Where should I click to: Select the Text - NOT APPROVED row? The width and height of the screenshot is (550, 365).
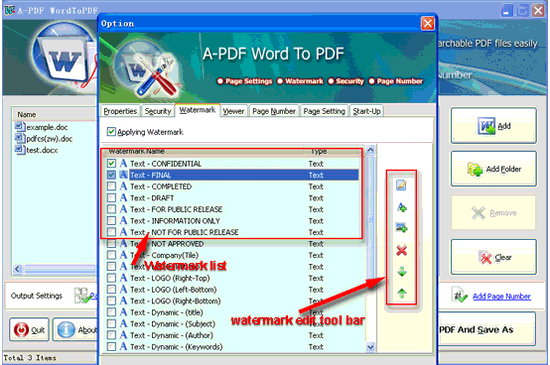coord(232,244)
